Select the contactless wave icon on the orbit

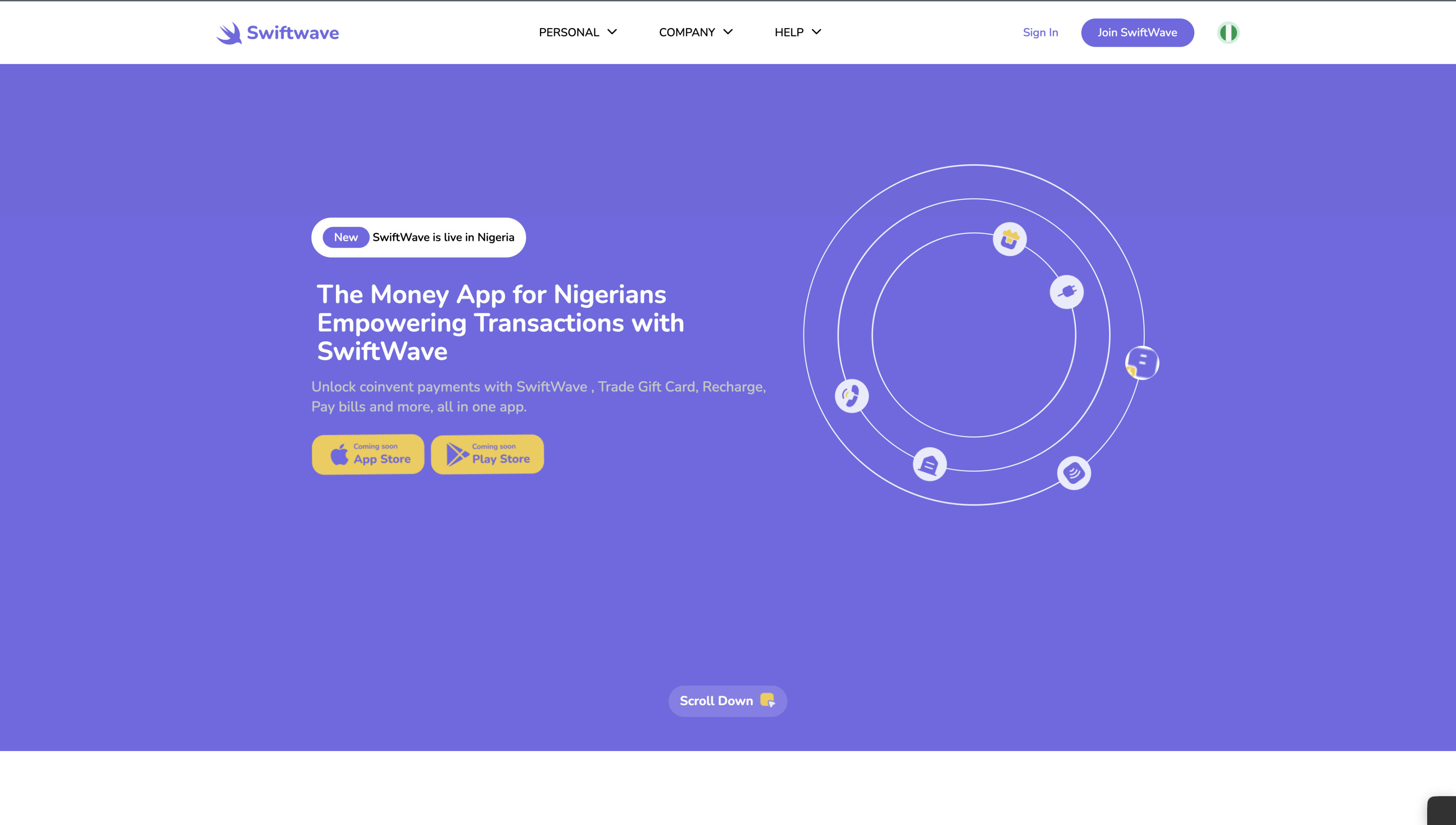click(x=1074, y=473)
